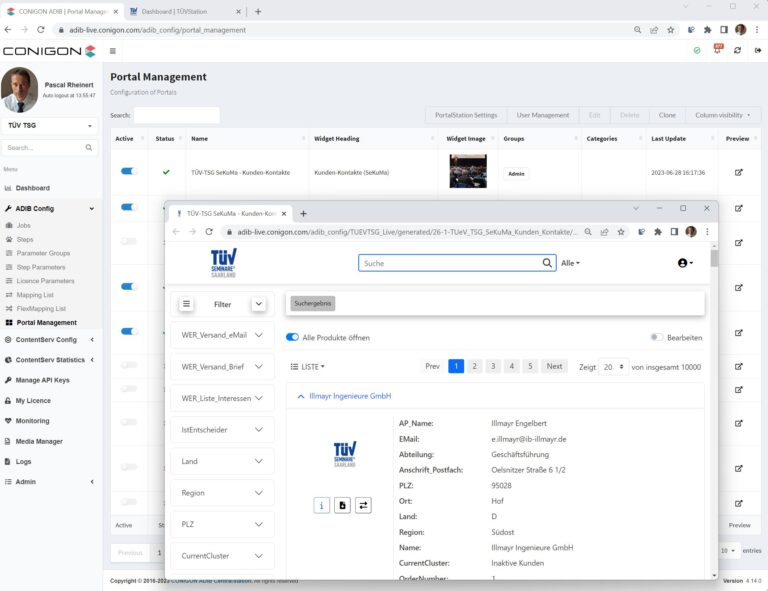This screenshot has width=768, height=591.
Task: Open the TÜV TSG client dropdown
Action: [49, 125]
